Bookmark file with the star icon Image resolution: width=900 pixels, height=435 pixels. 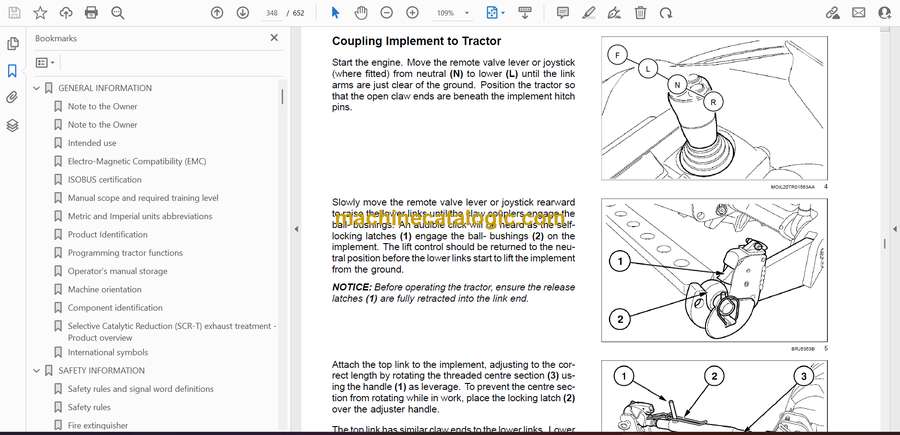pyautogui.click(x=40, y=13)
